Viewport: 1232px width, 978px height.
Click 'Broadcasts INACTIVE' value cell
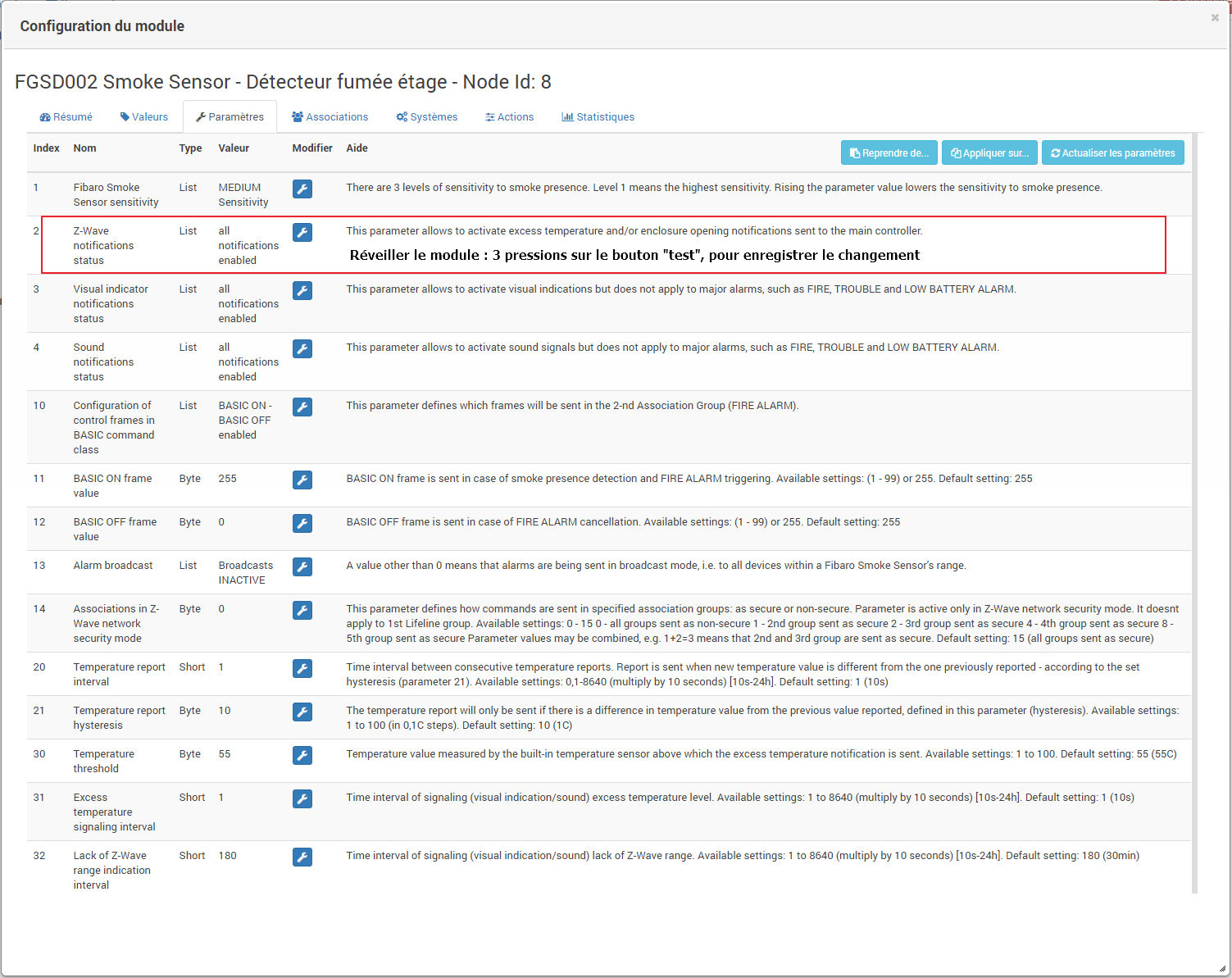tap(246, 573)
